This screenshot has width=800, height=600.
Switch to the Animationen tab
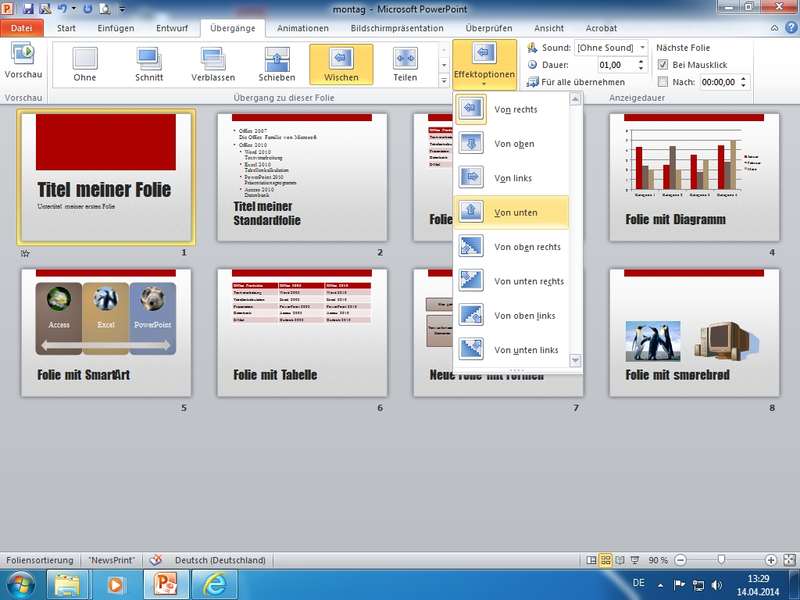point(302,28)
